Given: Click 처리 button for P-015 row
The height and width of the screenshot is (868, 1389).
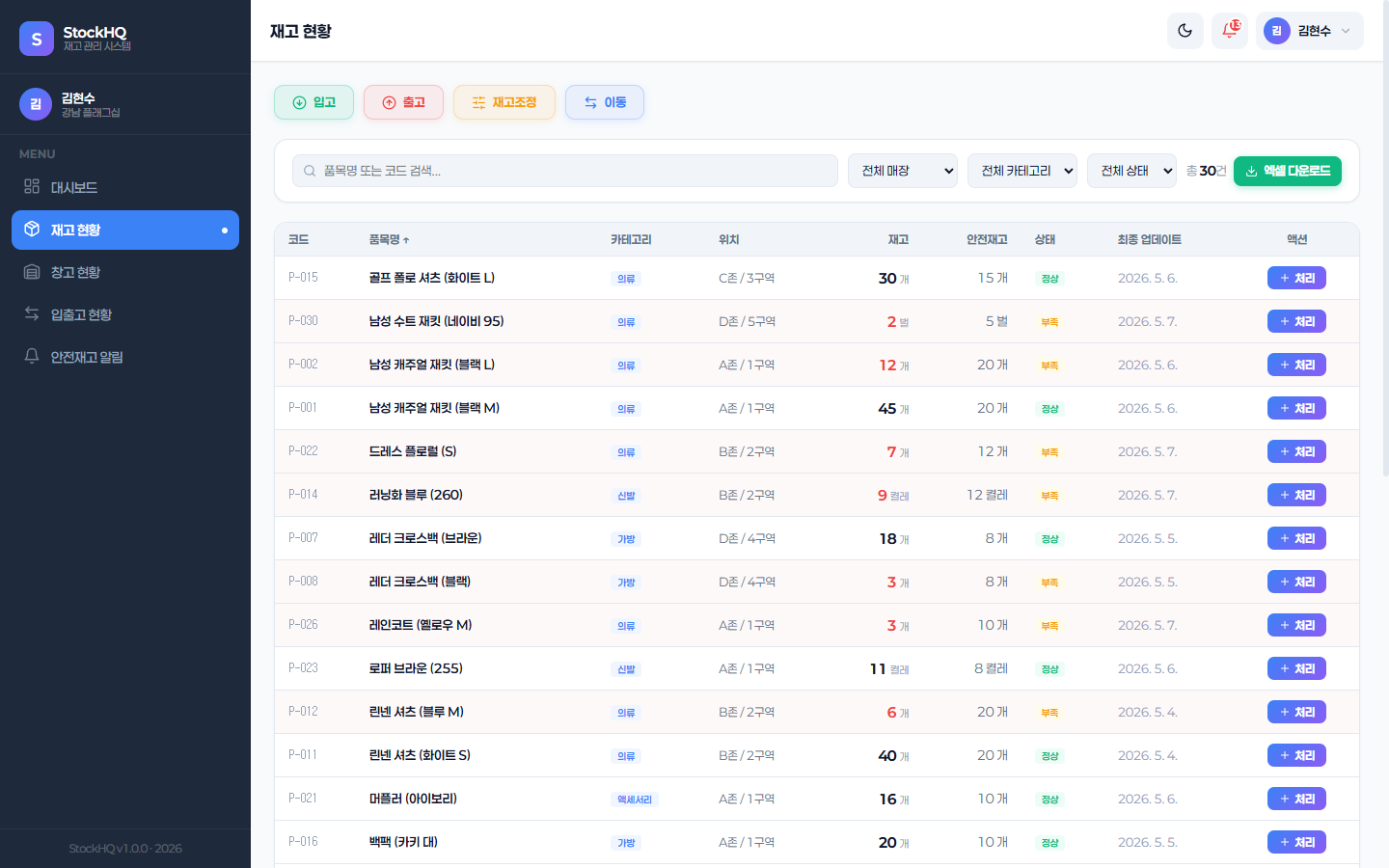Looking at the screenshot, I should coord(1296,278).
